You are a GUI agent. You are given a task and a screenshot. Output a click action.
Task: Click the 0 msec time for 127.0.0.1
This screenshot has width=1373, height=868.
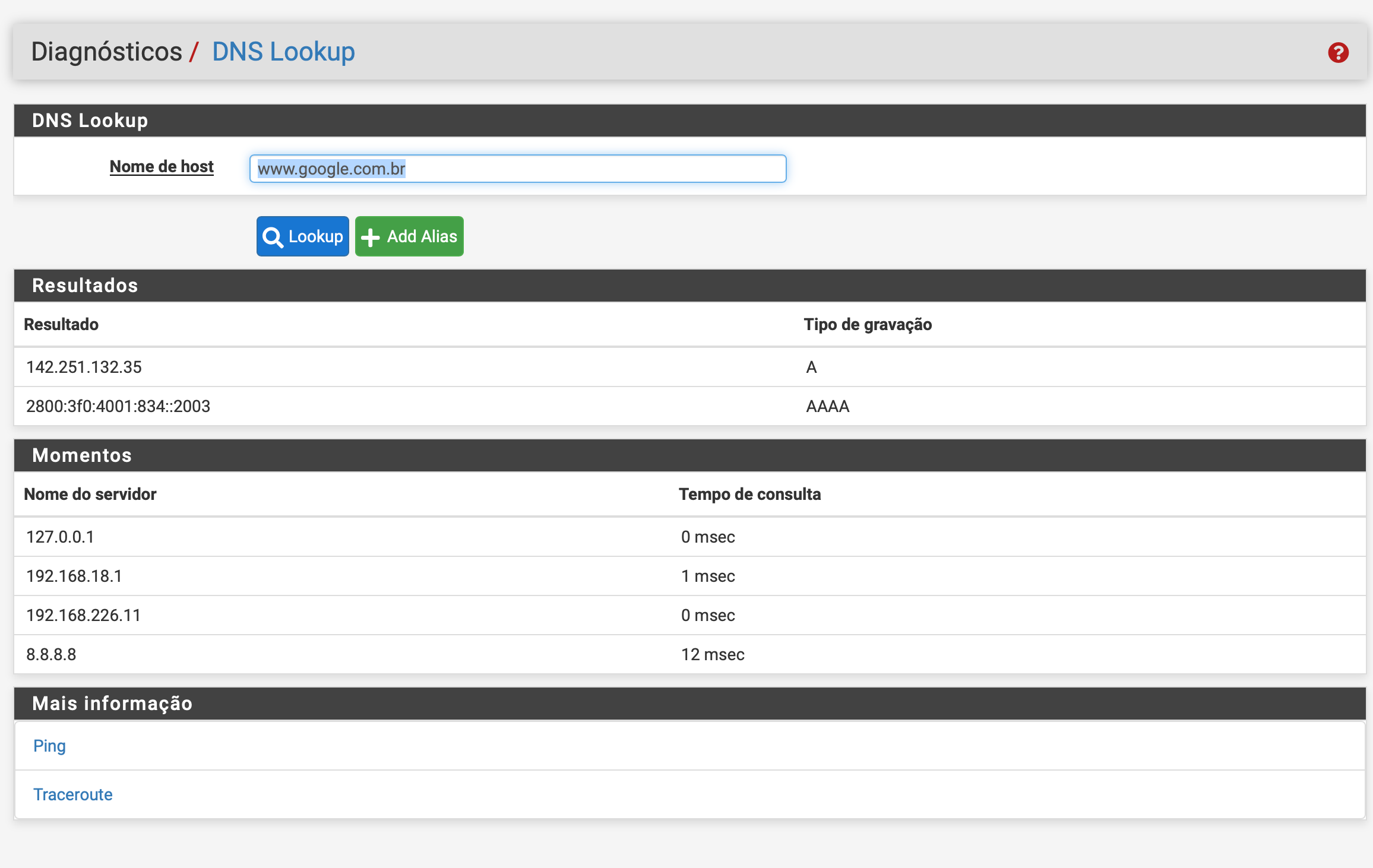708,537
